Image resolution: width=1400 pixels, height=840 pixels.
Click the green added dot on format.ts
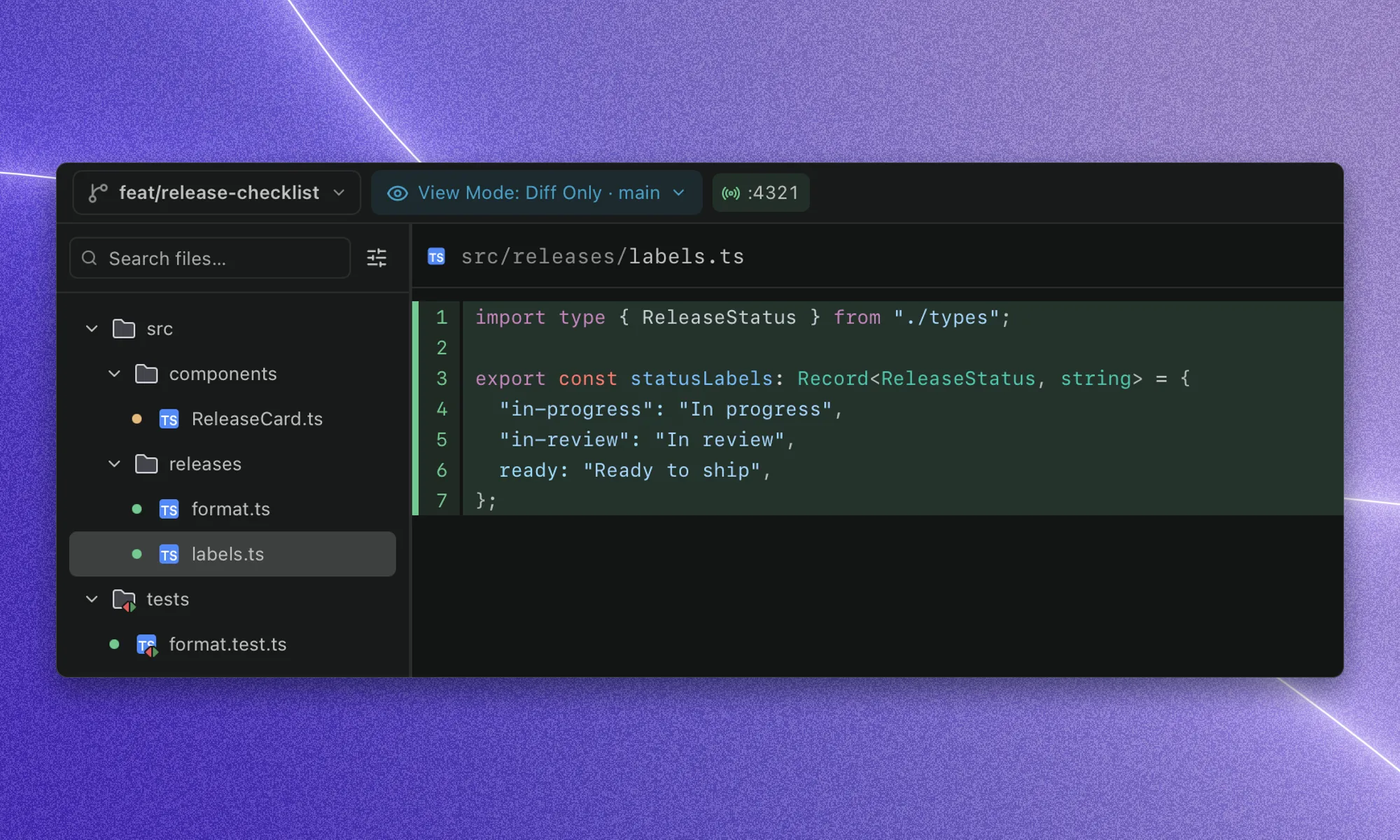click(137, 509)
